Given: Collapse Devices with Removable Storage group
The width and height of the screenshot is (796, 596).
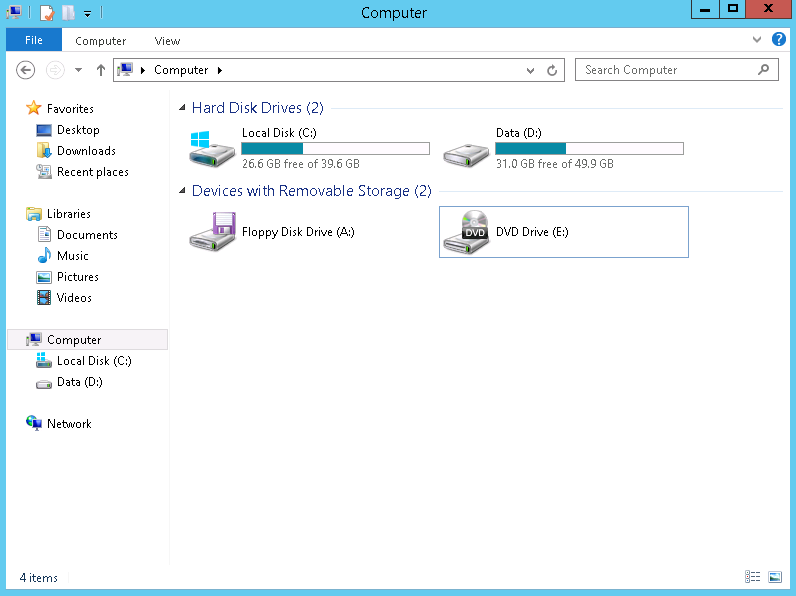Looking at the screenshot, I should point(182,191).
